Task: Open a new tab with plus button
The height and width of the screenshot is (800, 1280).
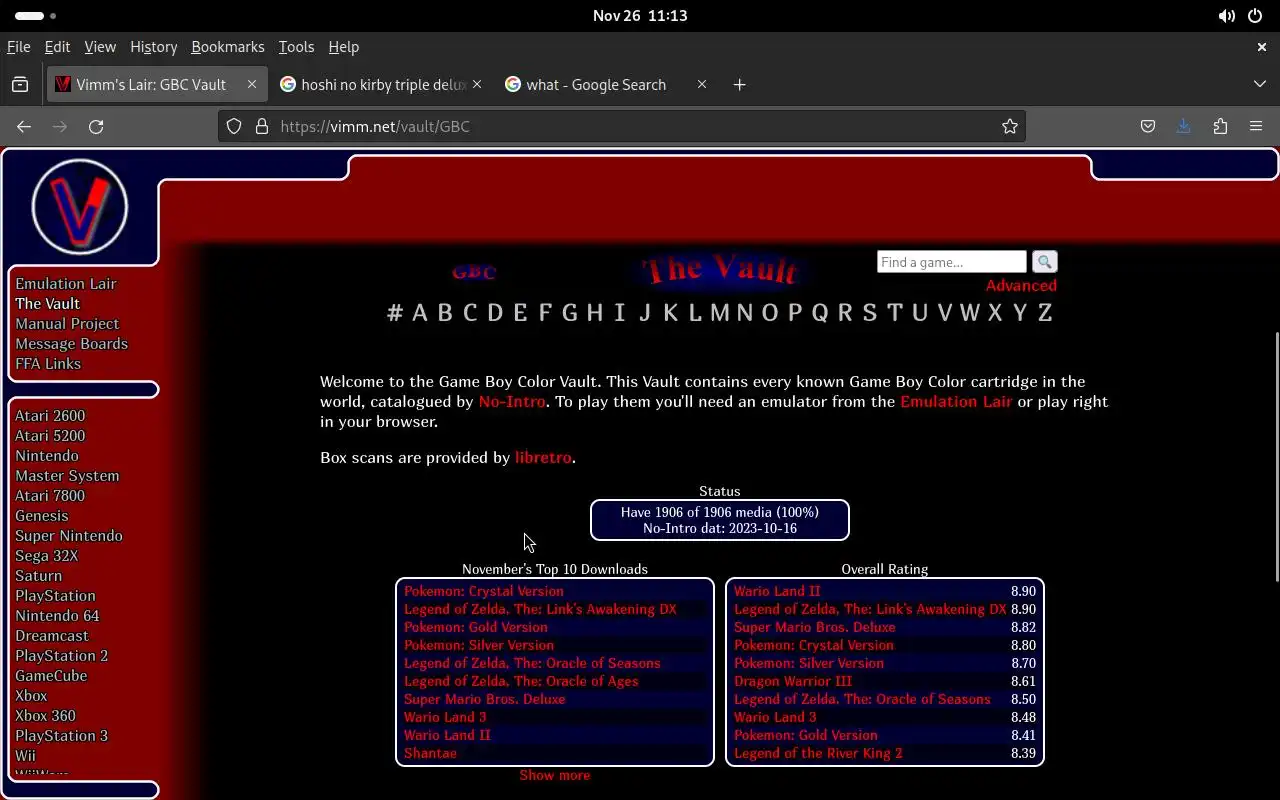Action: coord(739,85)
